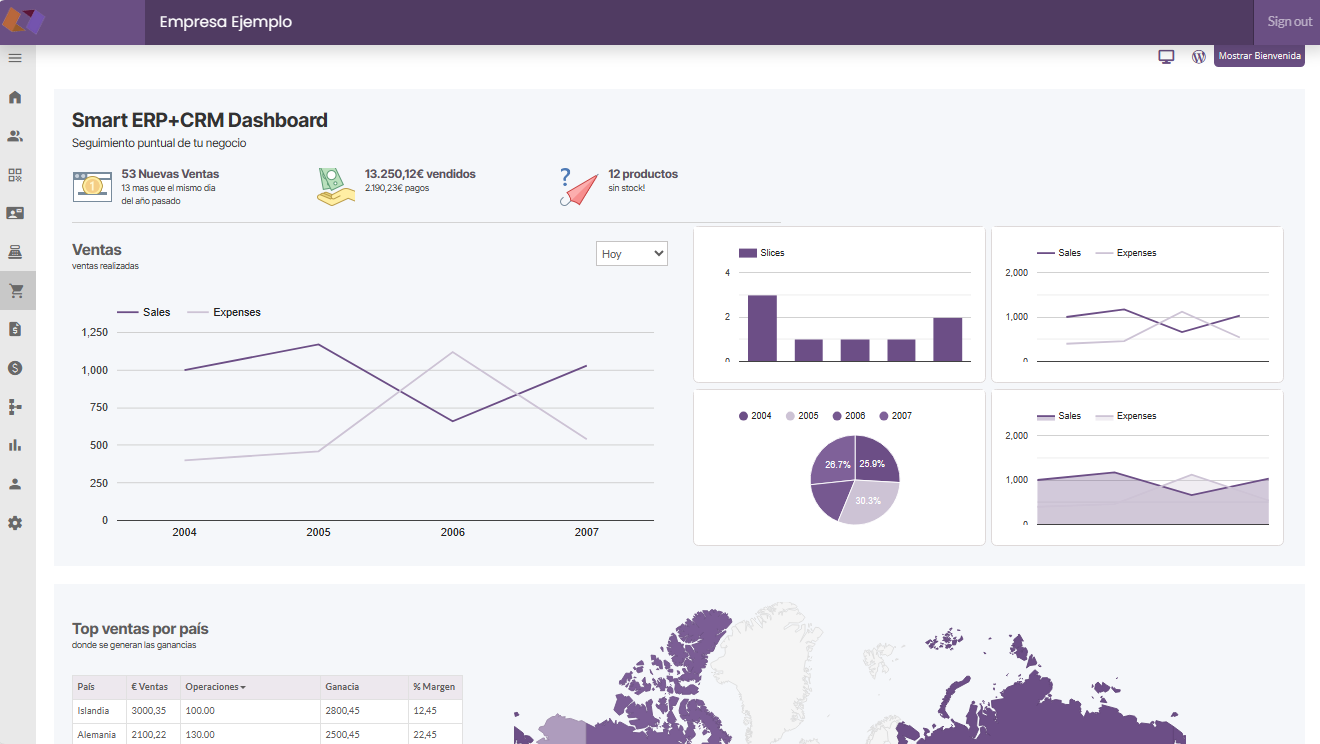Go to the home icon in sidebar
Image resolution: width=1320 pixels, height=744 pixels.
[x=15, y=97]
